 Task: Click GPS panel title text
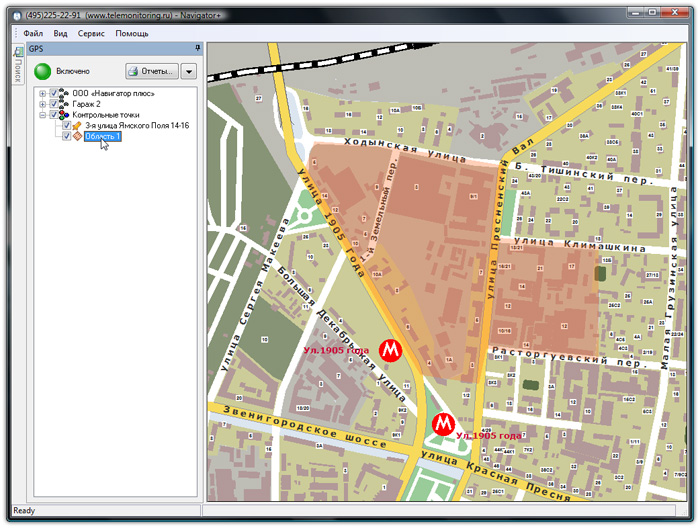(36, 49)
